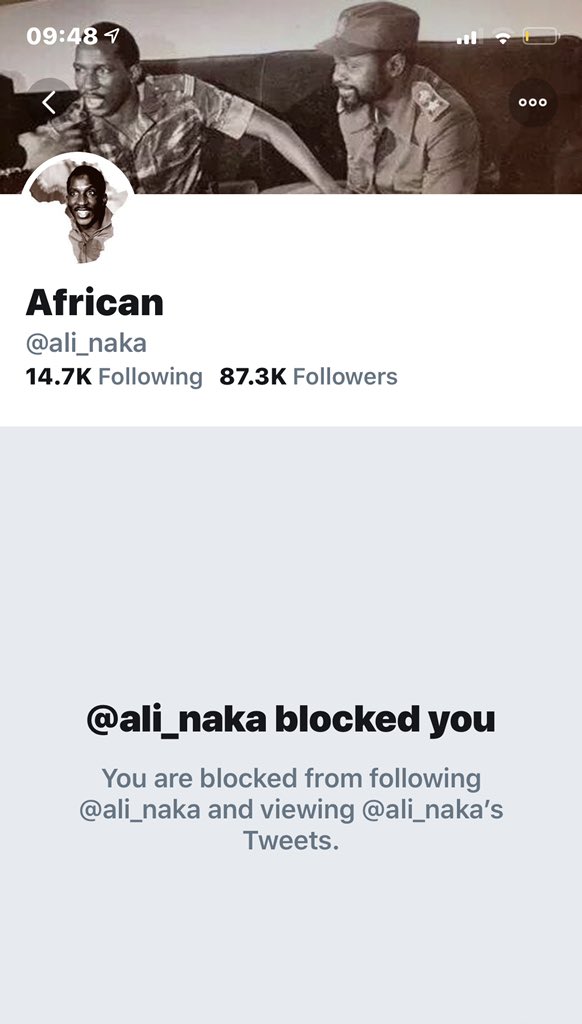Tap the back arrow icon
Image resolution: width=582 pixels, height=1024 pixels.
(50, 103)
